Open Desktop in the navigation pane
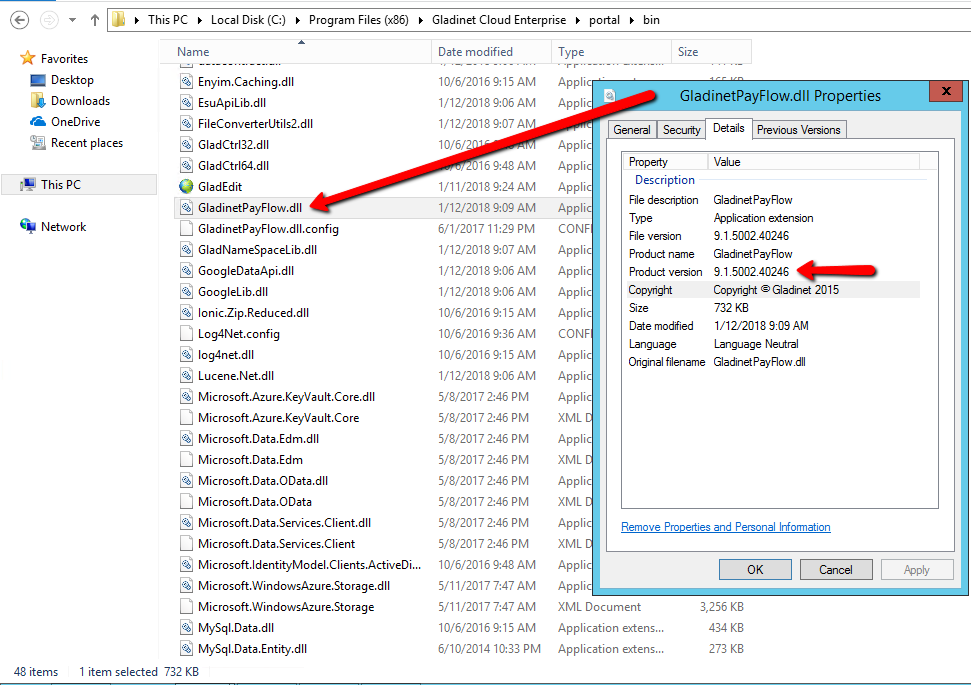This screenshot has height=685, width=971. tap(72, 80)
